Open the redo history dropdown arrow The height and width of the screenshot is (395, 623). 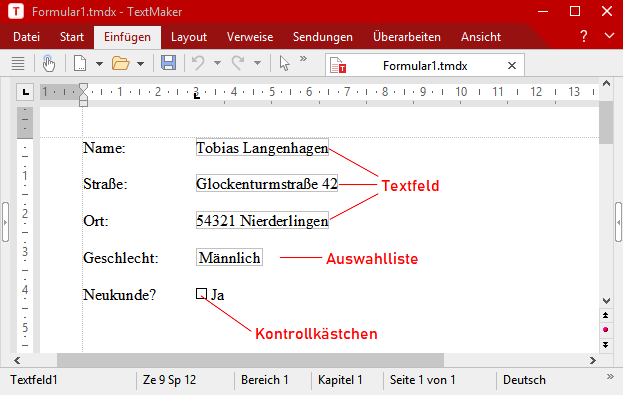tap(257, 63)
